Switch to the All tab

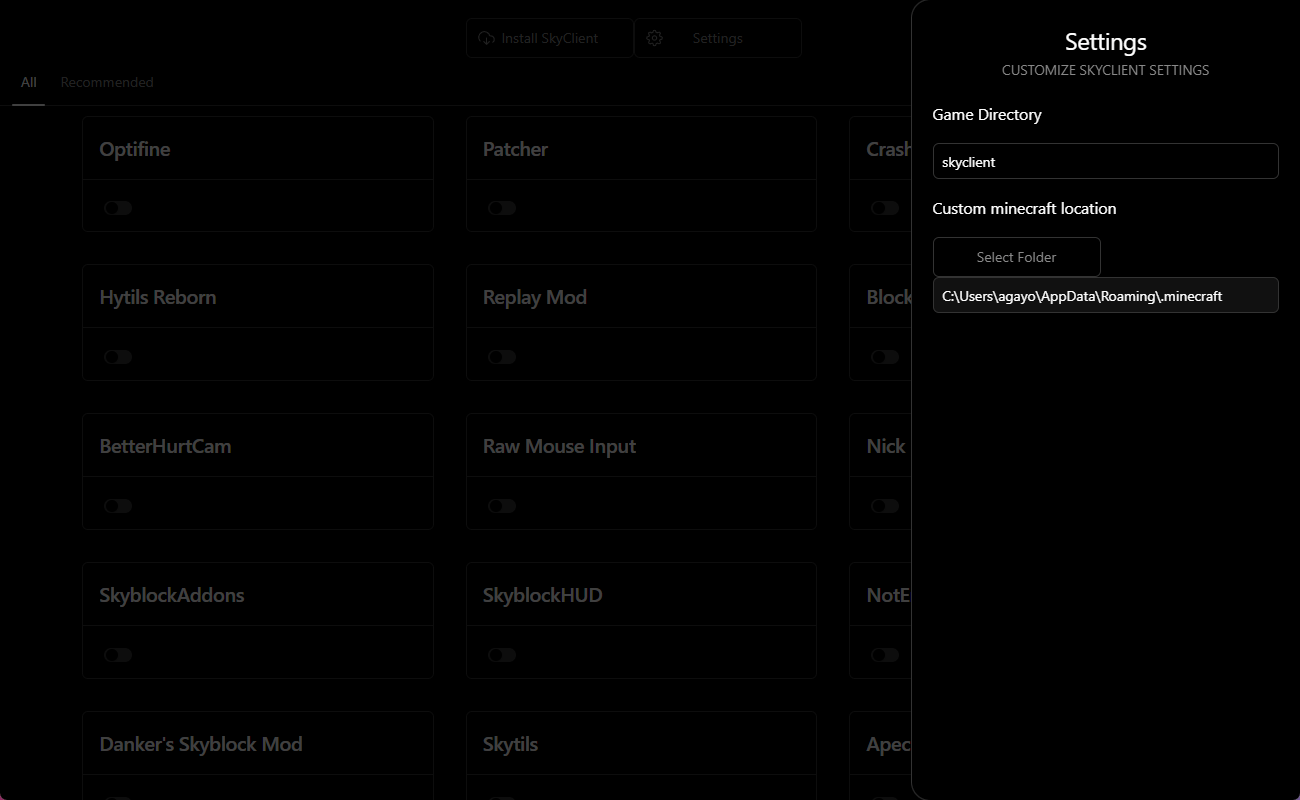[29, 82]
